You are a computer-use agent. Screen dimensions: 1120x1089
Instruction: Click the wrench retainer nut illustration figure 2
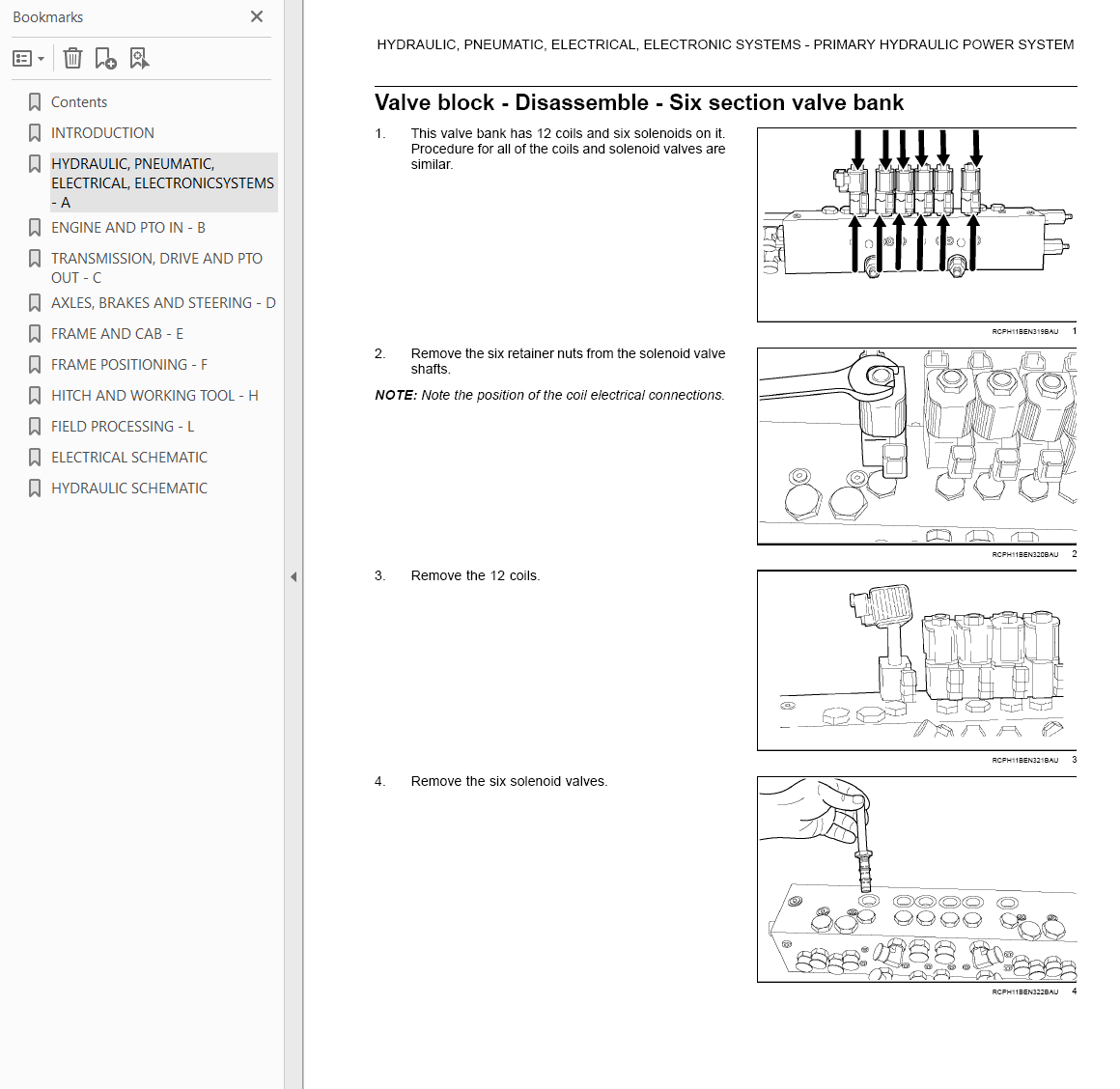(916, 446)
